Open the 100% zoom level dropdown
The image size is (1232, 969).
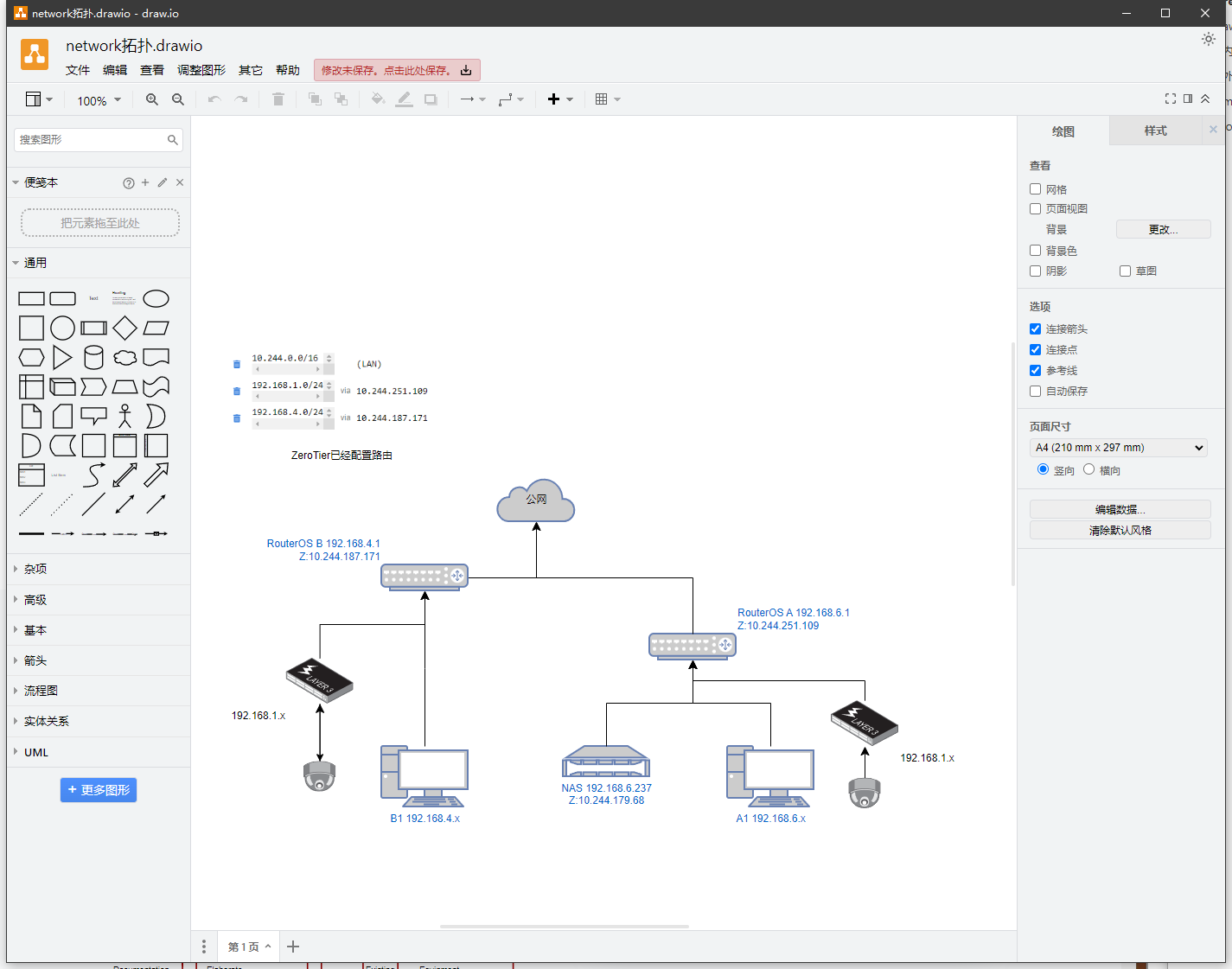tap(99, 100)
